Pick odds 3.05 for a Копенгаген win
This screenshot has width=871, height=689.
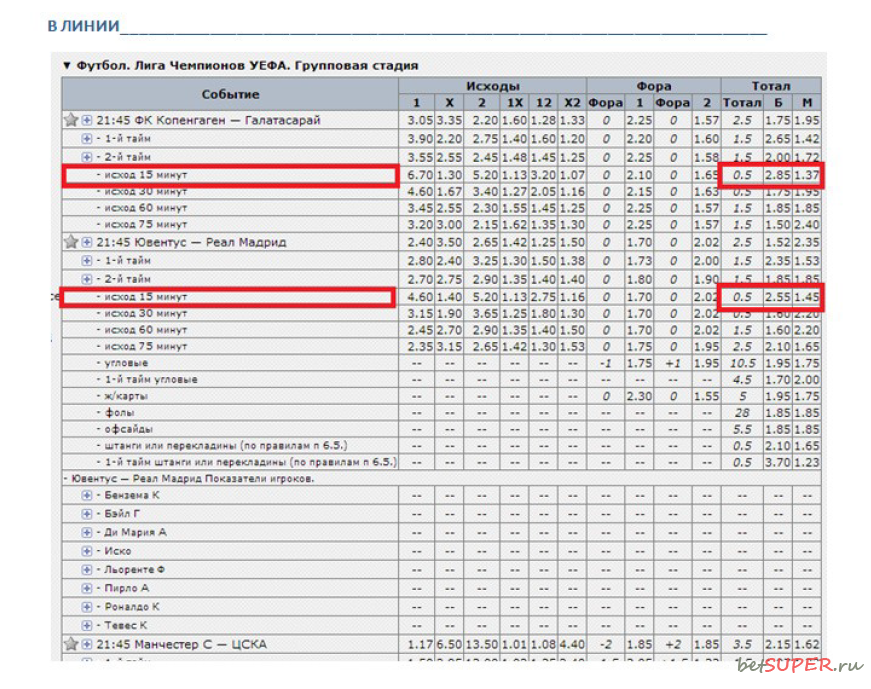(420, 120)
